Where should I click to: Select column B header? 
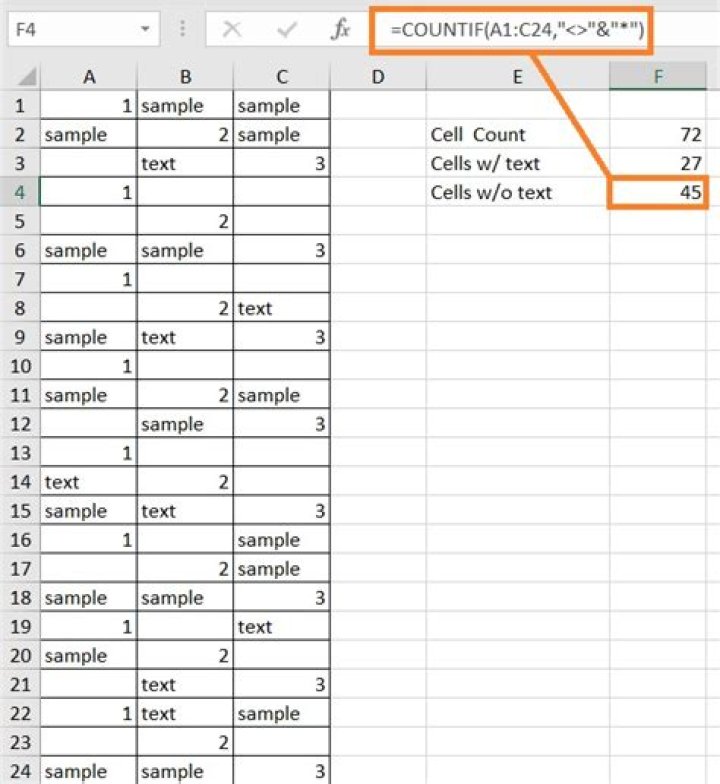pyautogui.click(x=185, y=77)
